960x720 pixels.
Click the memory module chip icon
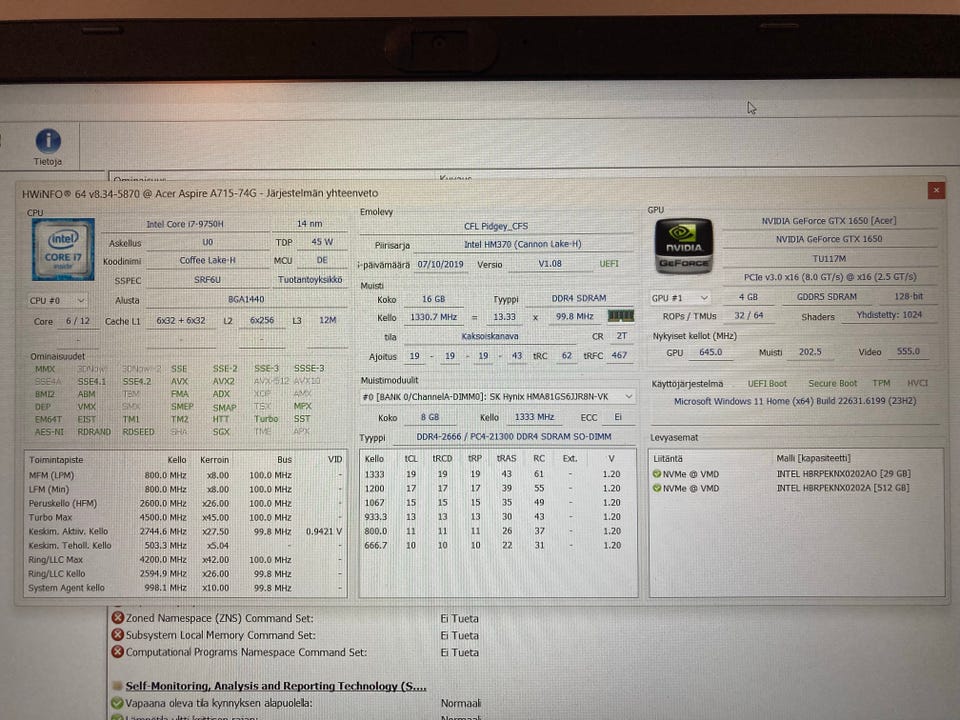pyautogui.click(x=620, y=316)
